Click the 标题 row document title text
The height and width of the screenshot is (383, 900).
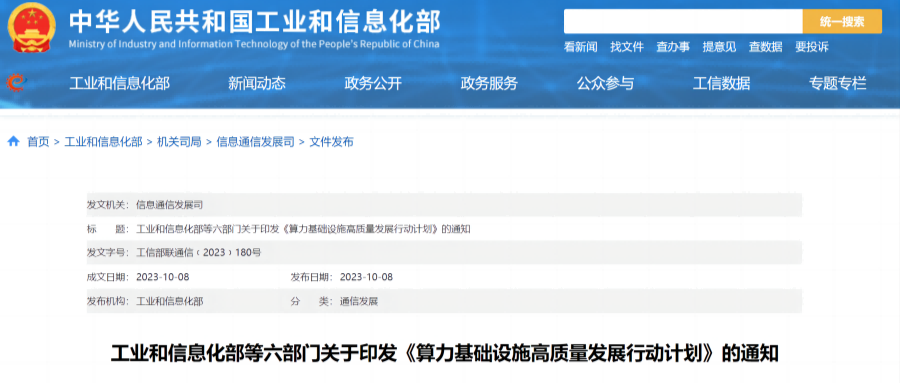tap(304, 229)
